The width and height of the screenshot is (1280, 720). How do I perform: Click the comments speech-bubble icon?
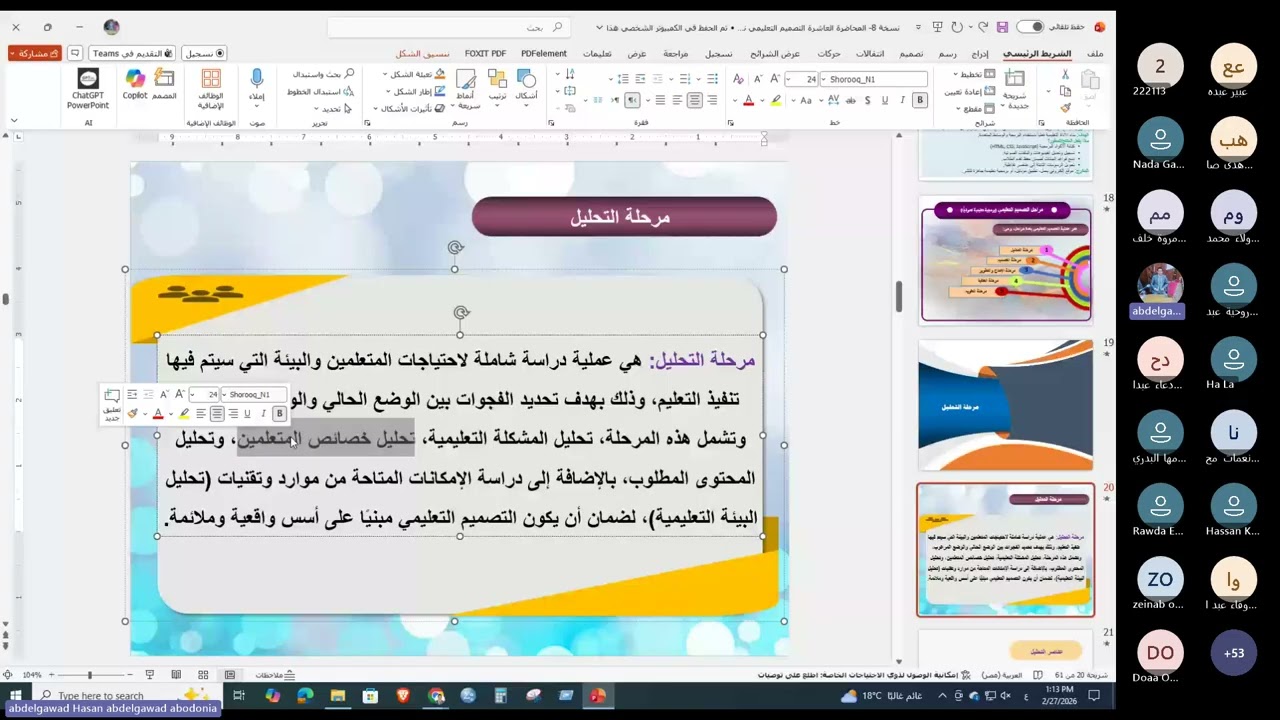tap(74, 53)
